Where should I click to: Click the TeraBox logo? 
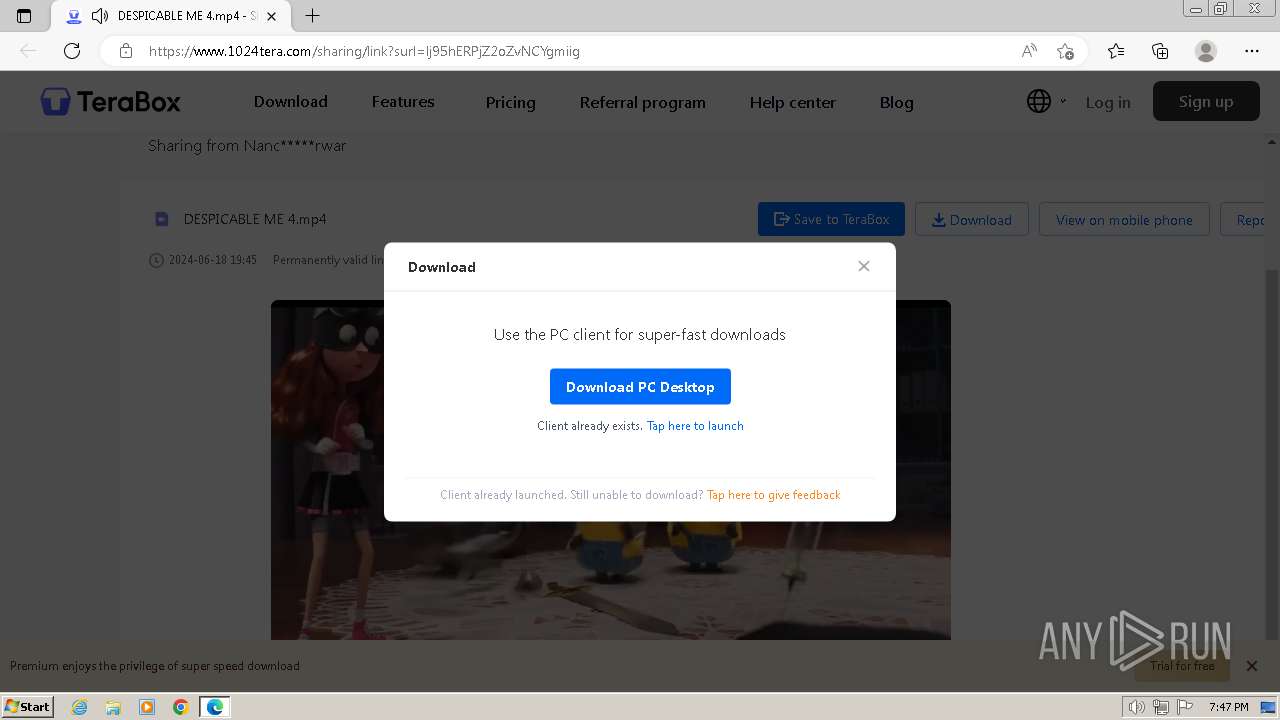click(111, 102)
